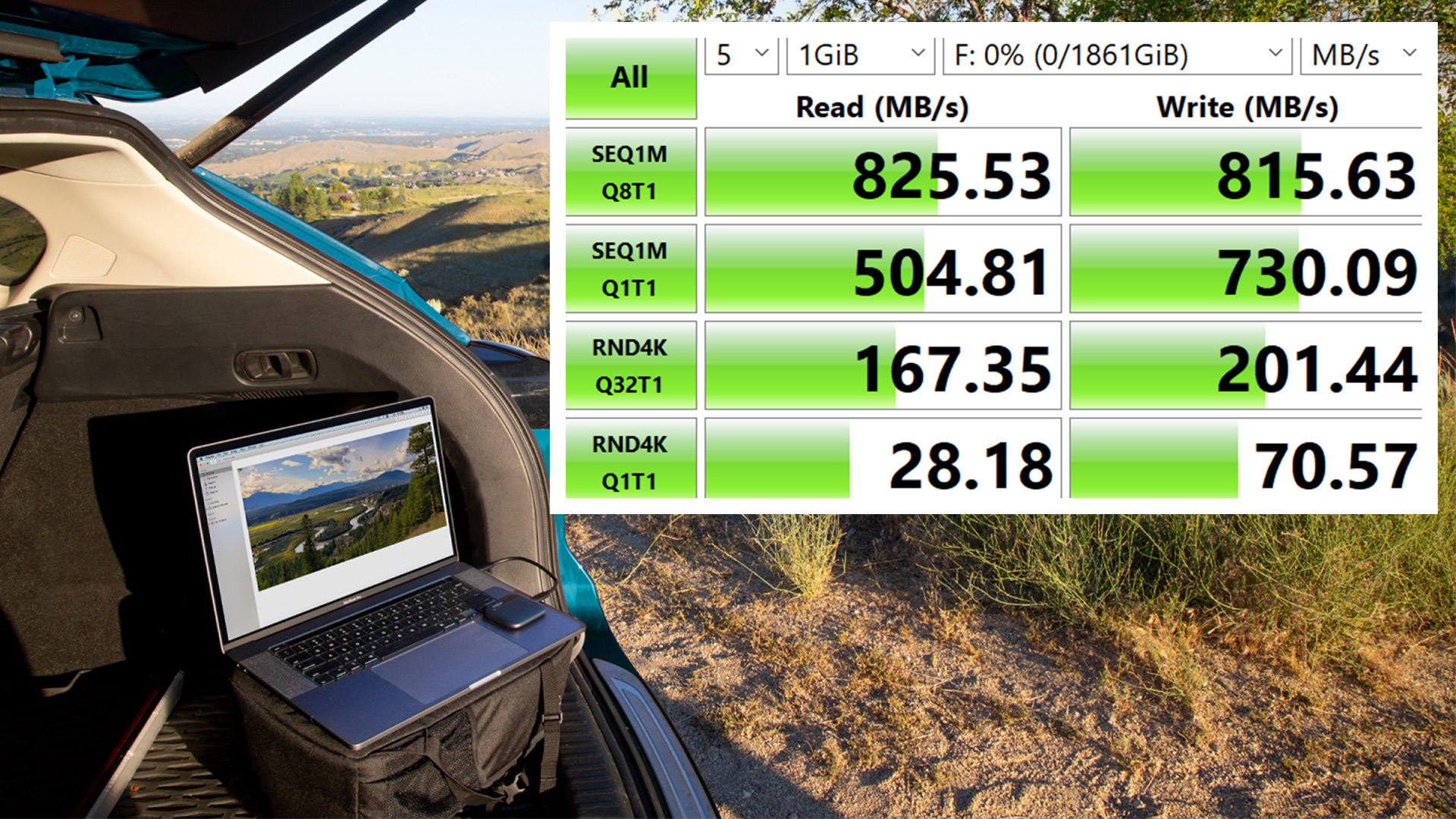Click the 201.44 random write result
Image resolution: width=1456 pixels, height=819 pixels.
click(x=1245, y=366)
